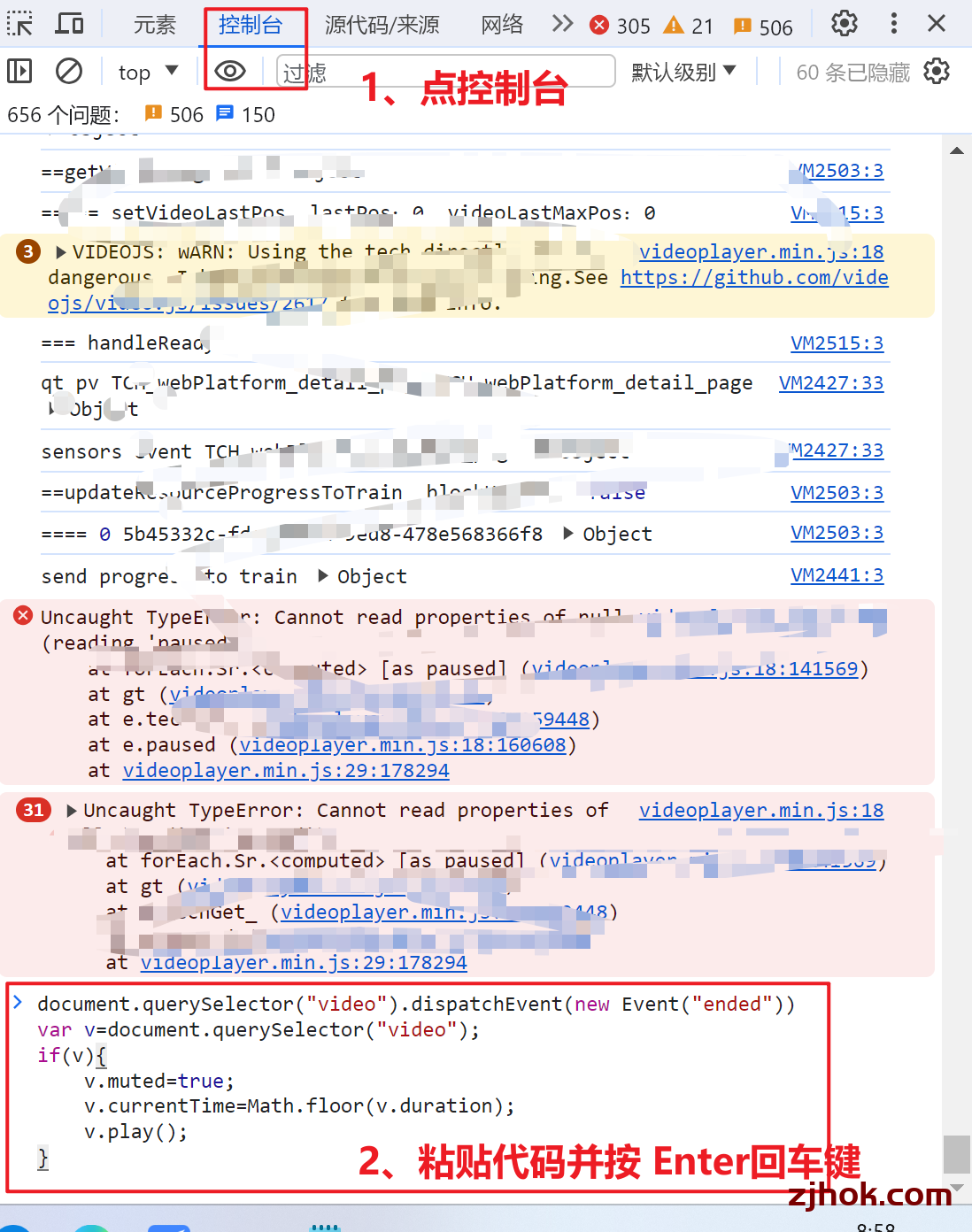Open DevTools settings gear in top bar
The height and width of the screenshot is (1232, 972).
click(844, 24)
